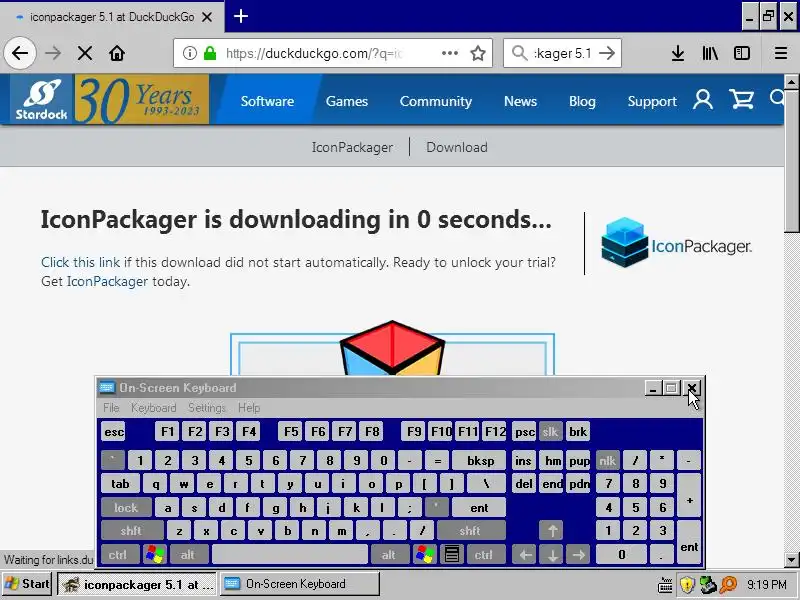Toggle the left alt key
This screenshot has width=800, height=600.
188,554
